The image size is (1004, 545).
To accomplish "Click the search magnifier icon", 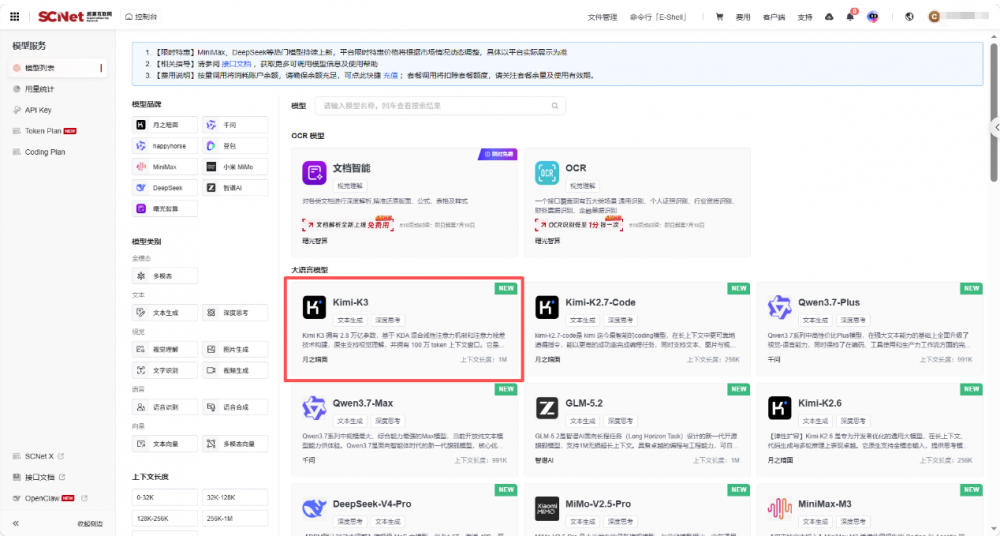I will 555,106.
